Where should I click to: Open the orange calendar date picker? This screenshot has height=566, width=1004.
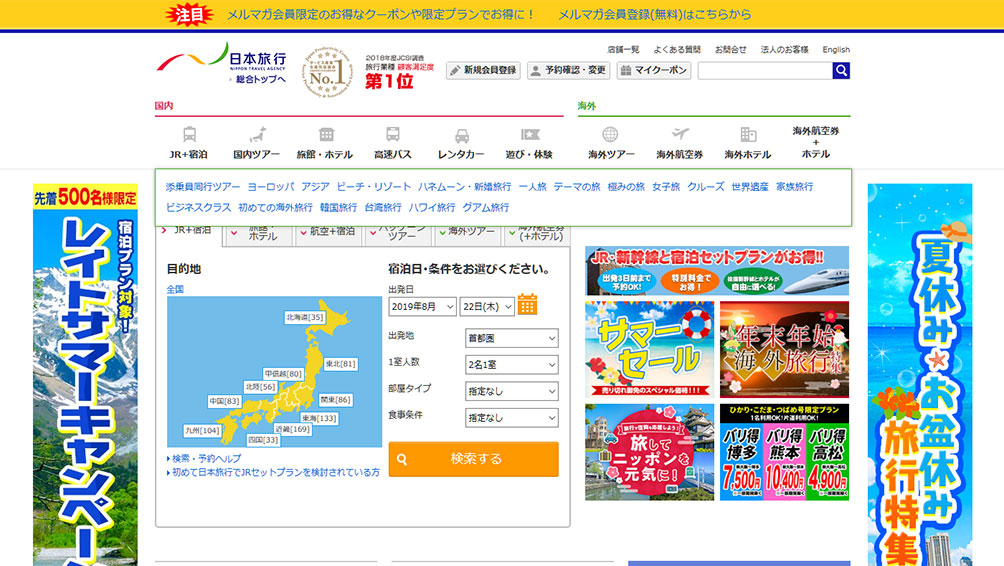527,305
